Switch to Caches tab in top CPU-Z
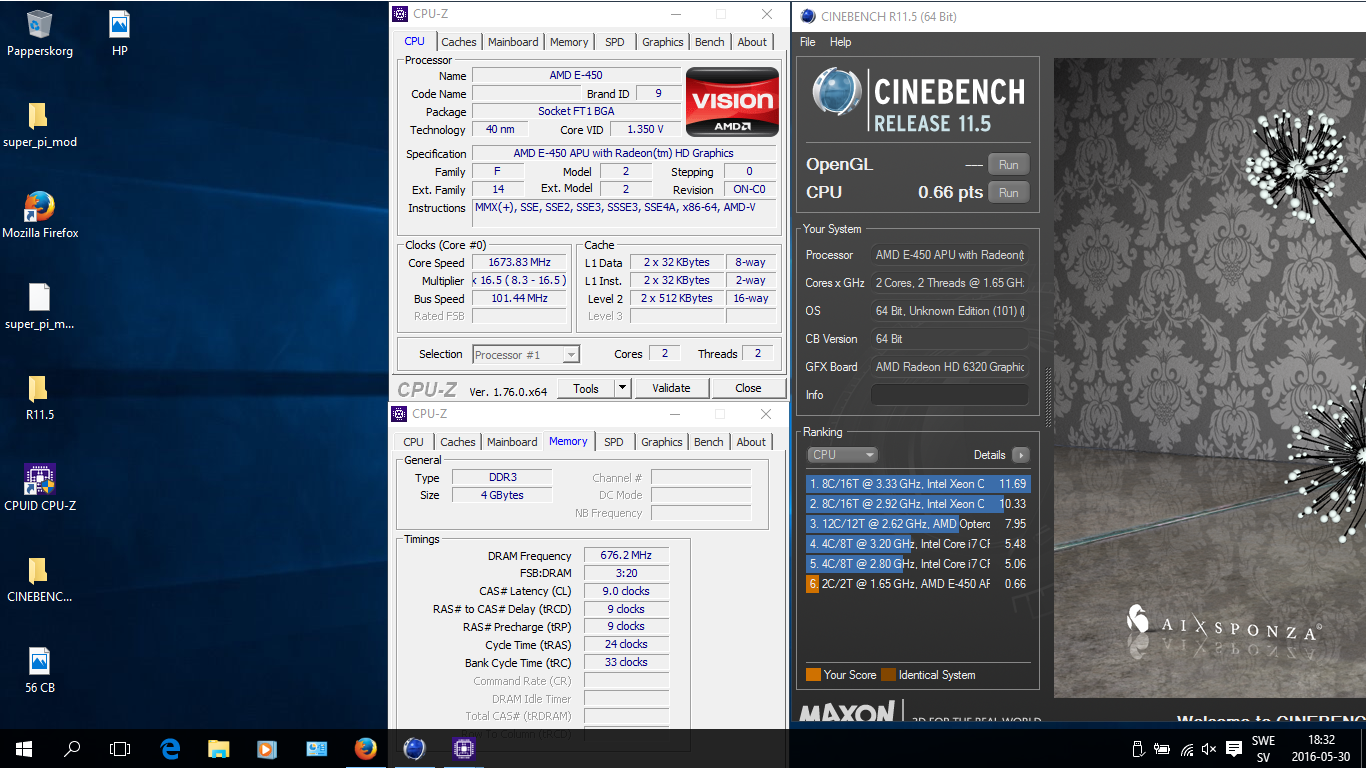Image resolution: width=1366 pixels, height=768 pixels. click(459, 42)
